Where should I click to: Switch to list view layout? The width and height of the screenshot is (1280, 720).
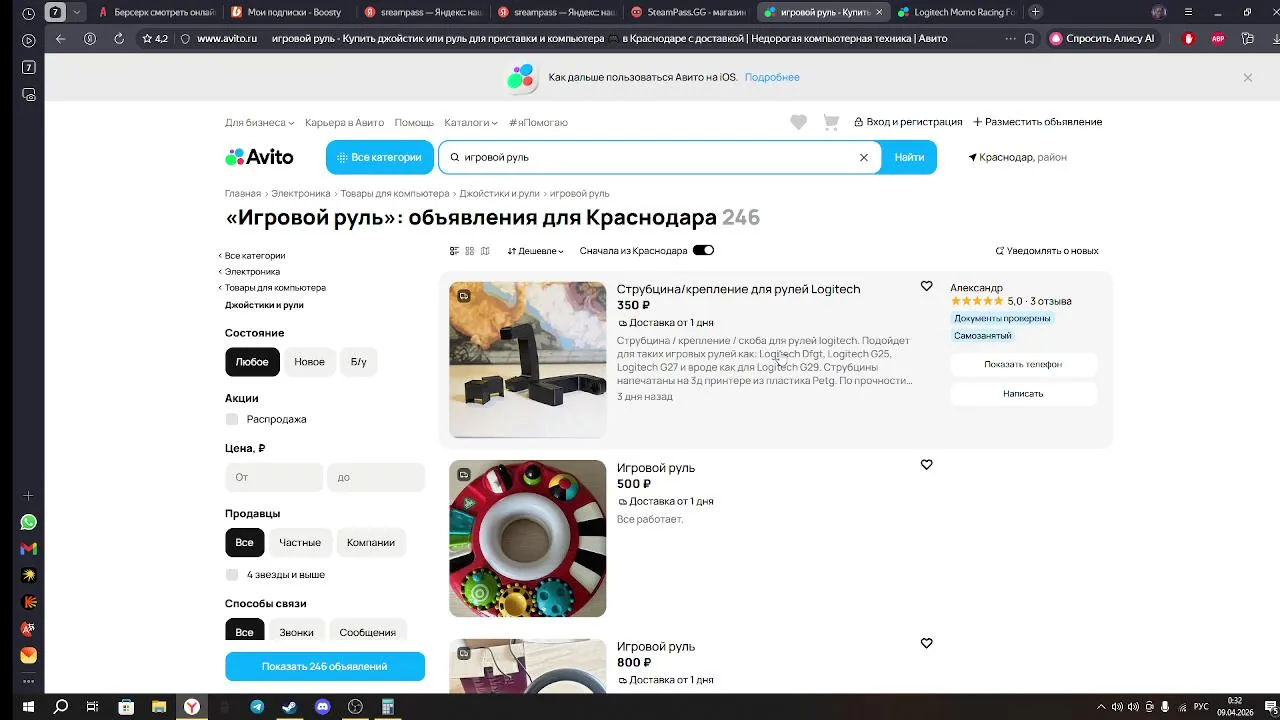coord(454,251)
